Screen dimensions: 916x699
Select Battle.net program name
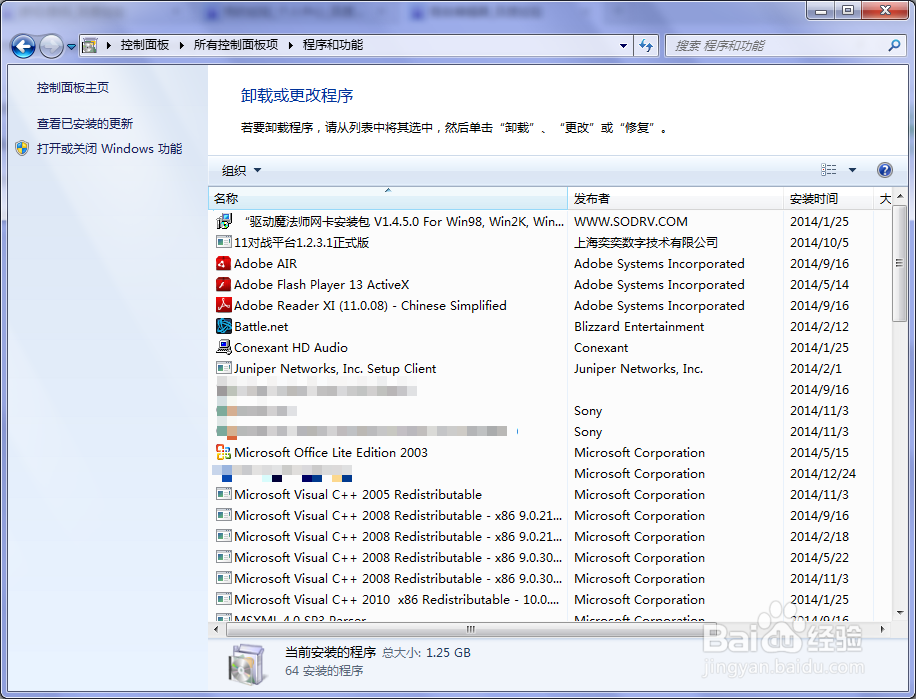coord(261,326)
